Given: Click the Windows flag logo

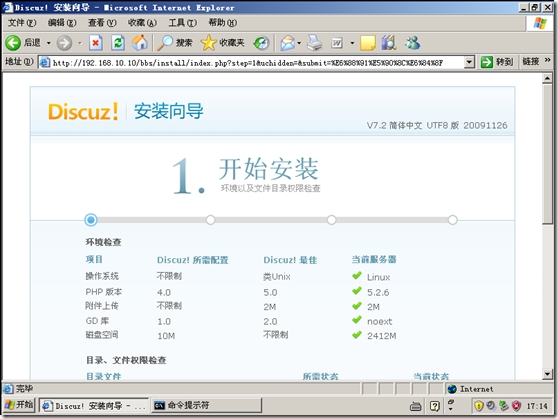Looking at the screenshot, I should [540, 23].
